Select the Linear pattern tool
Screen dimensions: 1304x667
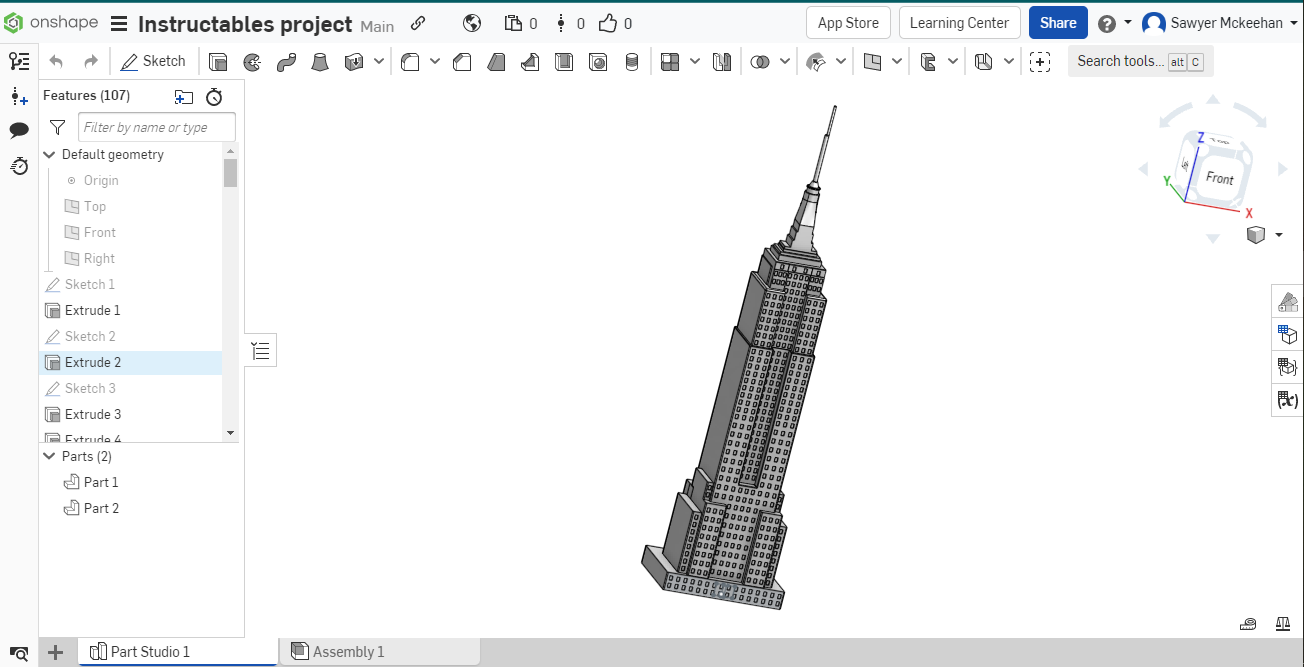[670, 62]
